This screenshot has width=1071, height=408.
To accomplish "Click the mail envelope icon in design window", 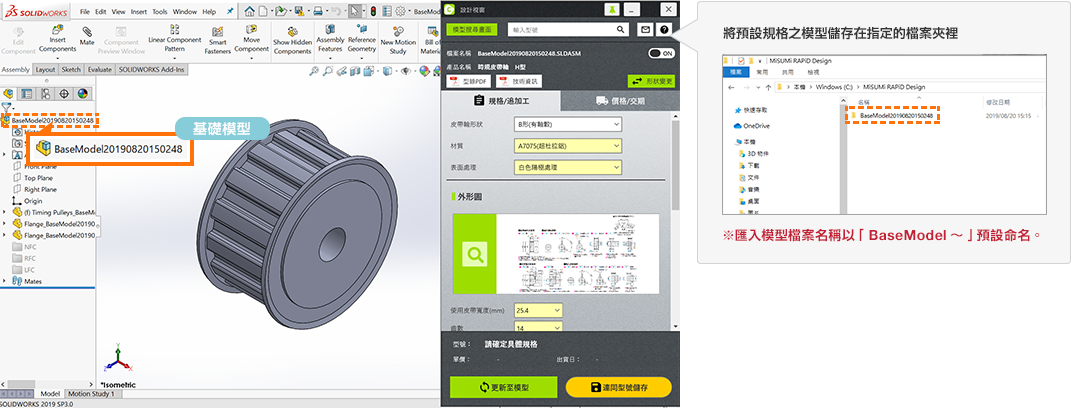I will [644, 29].
